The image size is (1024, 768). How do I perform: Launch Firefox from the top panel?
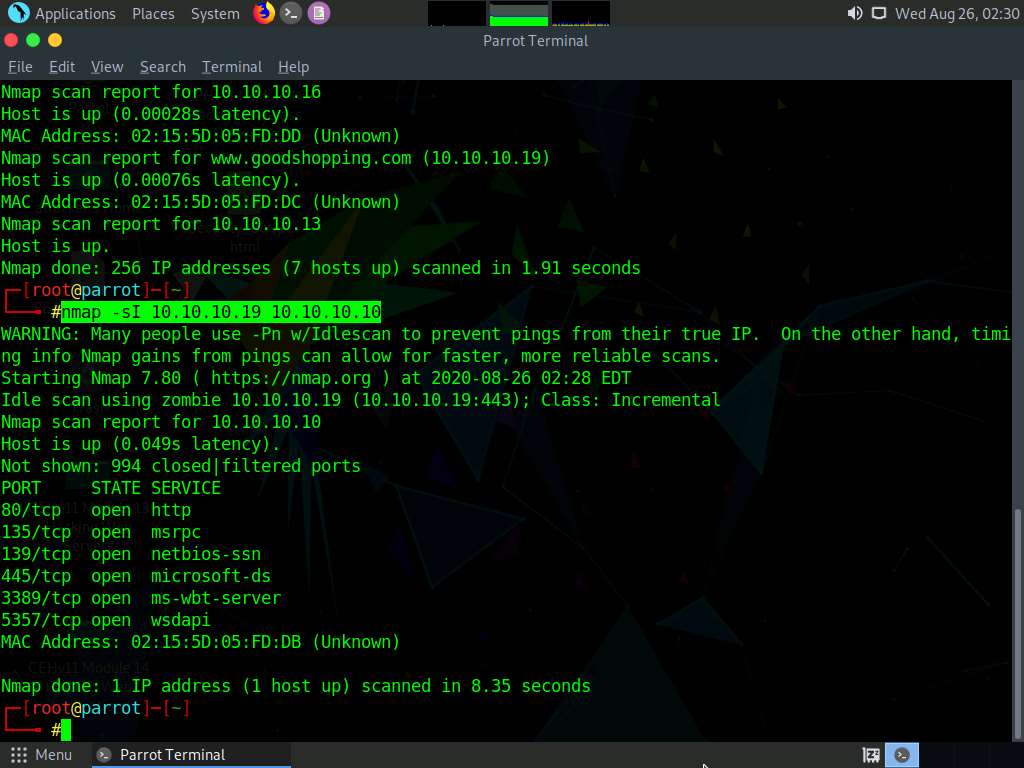(264, 13)
